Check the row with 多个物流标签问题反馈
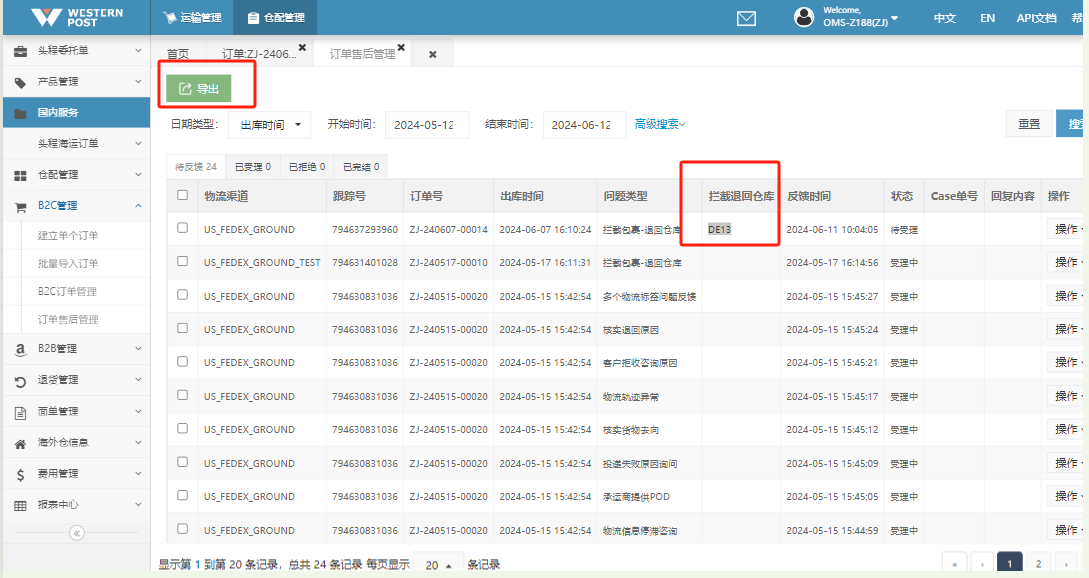This screenshot has height=578, width=1089. (183, 295)
